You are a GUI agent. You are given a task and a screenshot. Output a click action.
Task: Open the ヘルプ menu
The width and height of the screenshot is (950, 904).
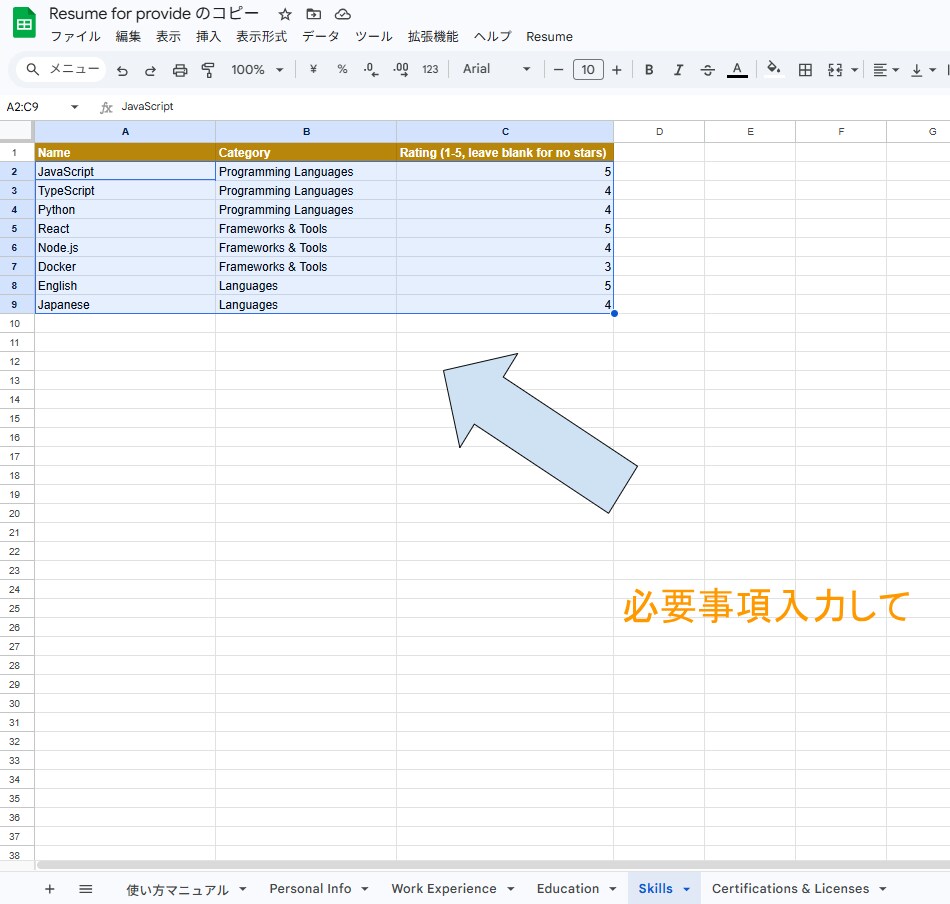tap(493, 36)
